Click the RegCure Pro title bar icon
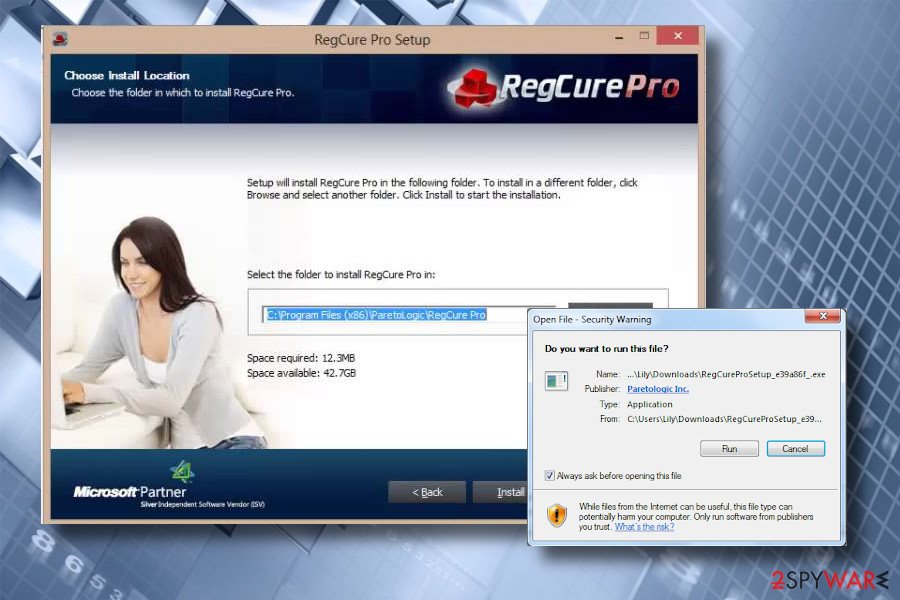The image size is (900, 600). [x=60, y=39]
